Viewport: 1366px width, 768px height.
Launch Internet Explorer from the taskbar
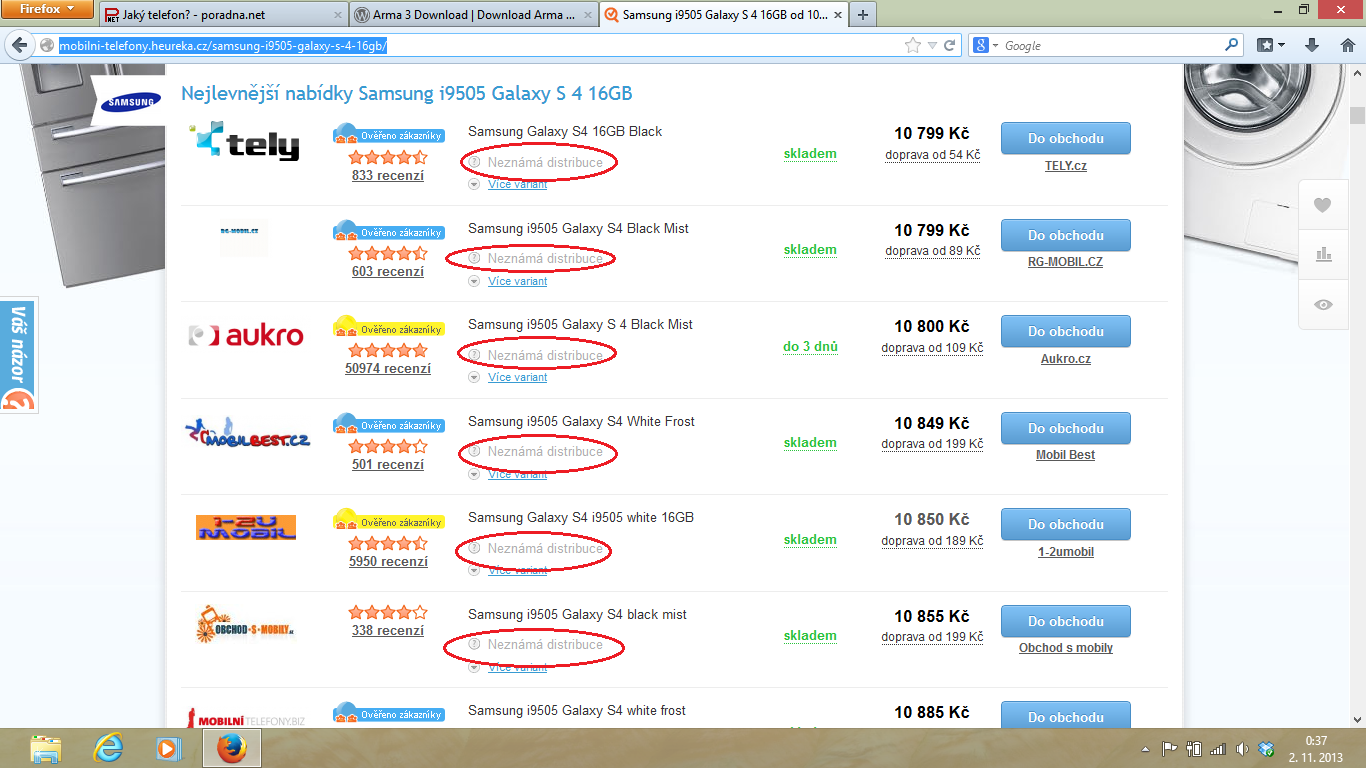pyautogui.click(x=107, y=747)
